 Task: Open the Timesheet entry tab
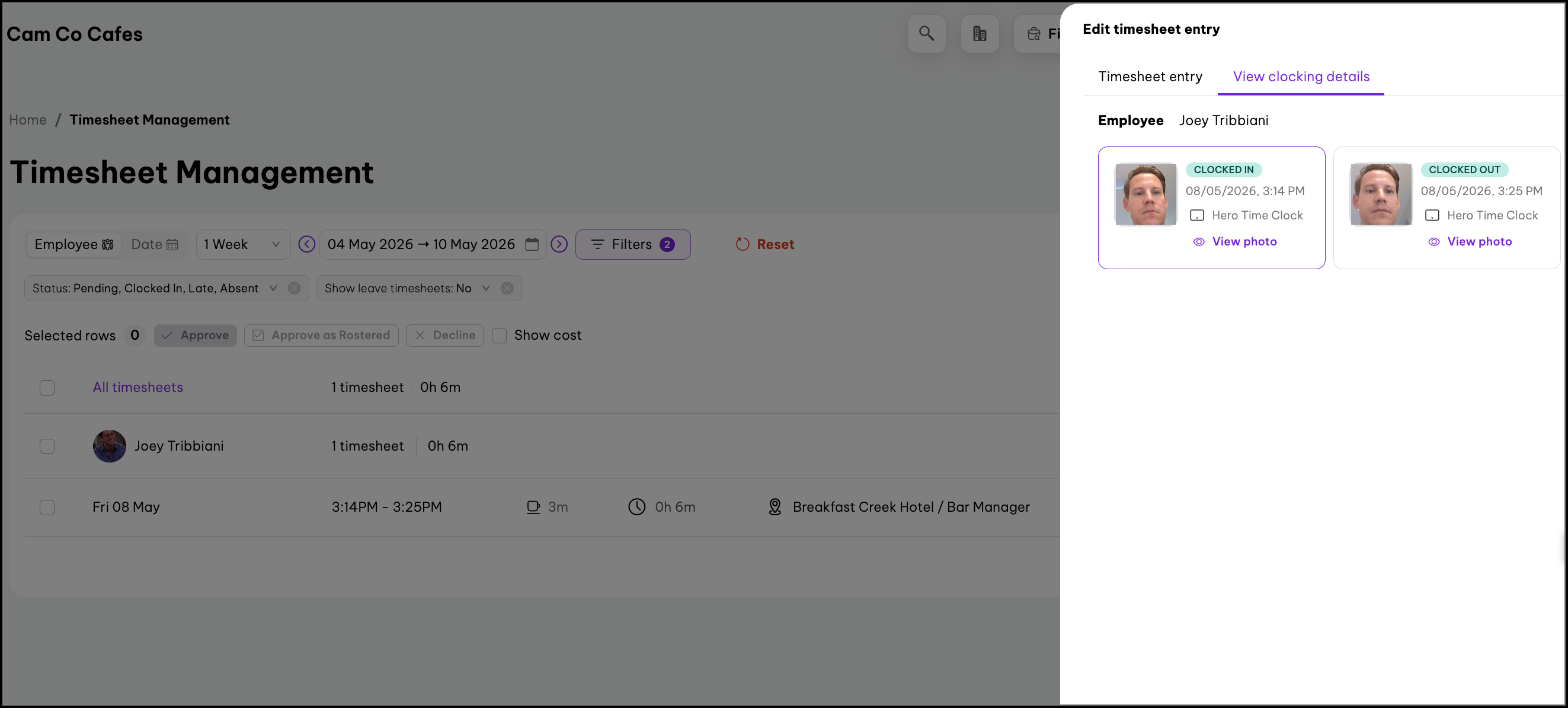coord(1150,76)
